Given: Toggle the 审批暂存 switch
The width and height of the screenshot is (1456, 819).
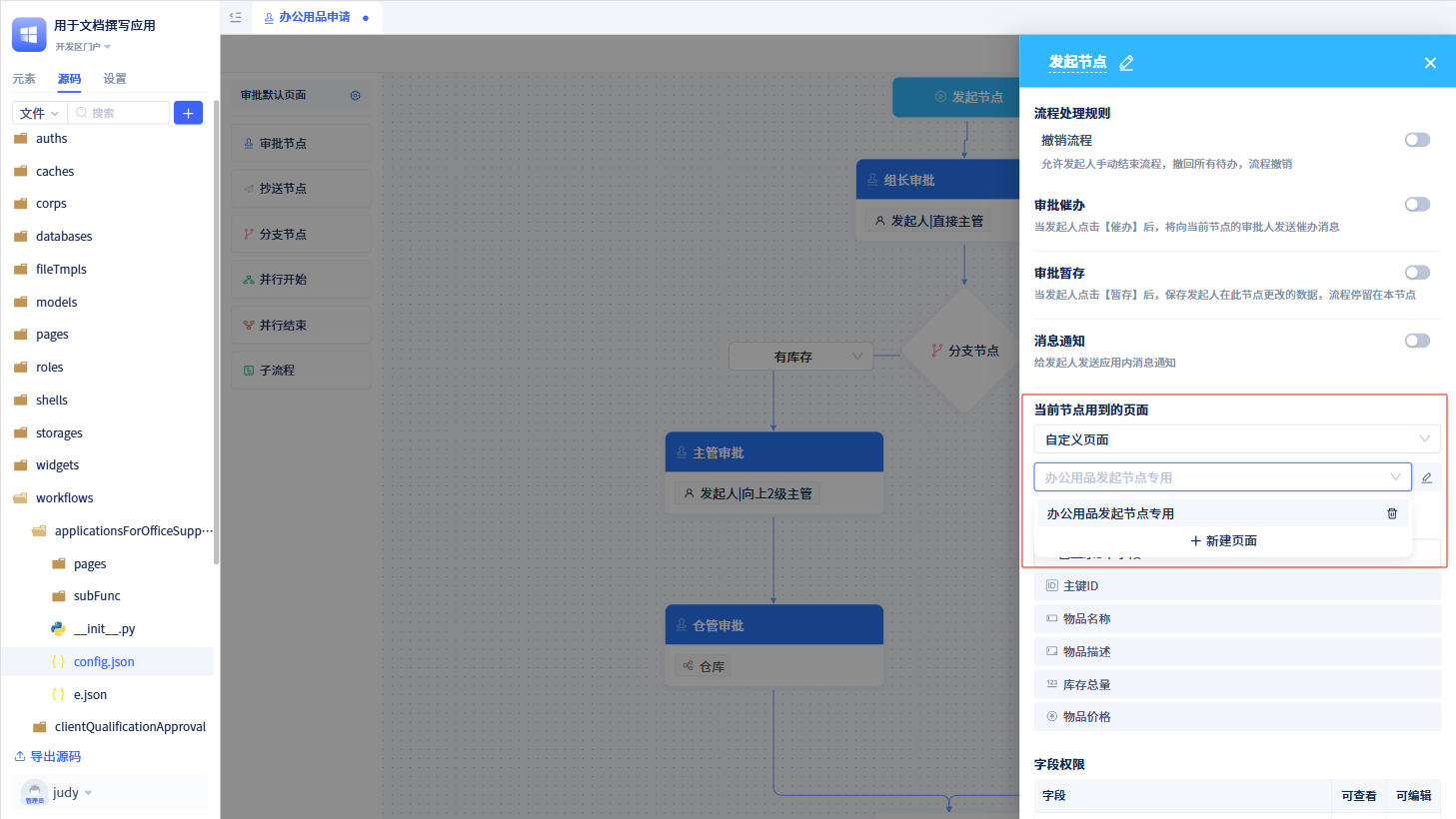Looking at the screenshot, I should coord(1417,273).
